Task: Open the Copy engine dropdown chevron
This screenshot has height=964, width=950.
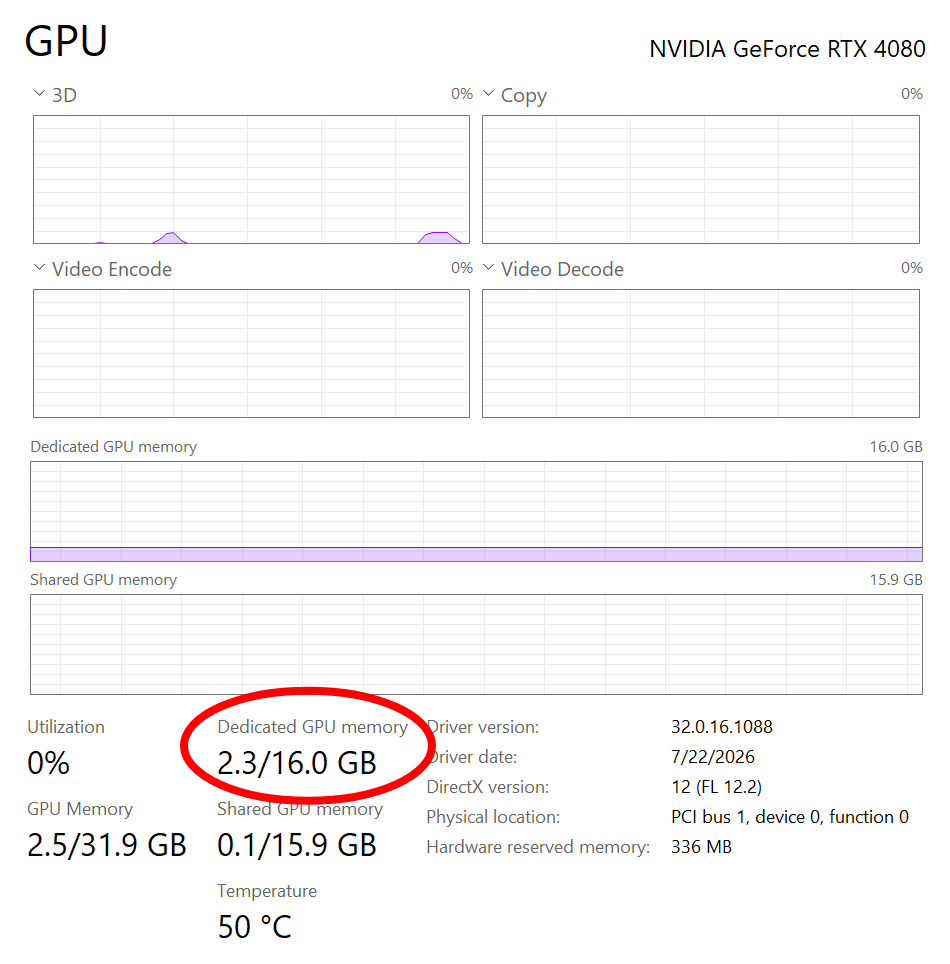Action: pyautogui.click(x=488, y=93)
